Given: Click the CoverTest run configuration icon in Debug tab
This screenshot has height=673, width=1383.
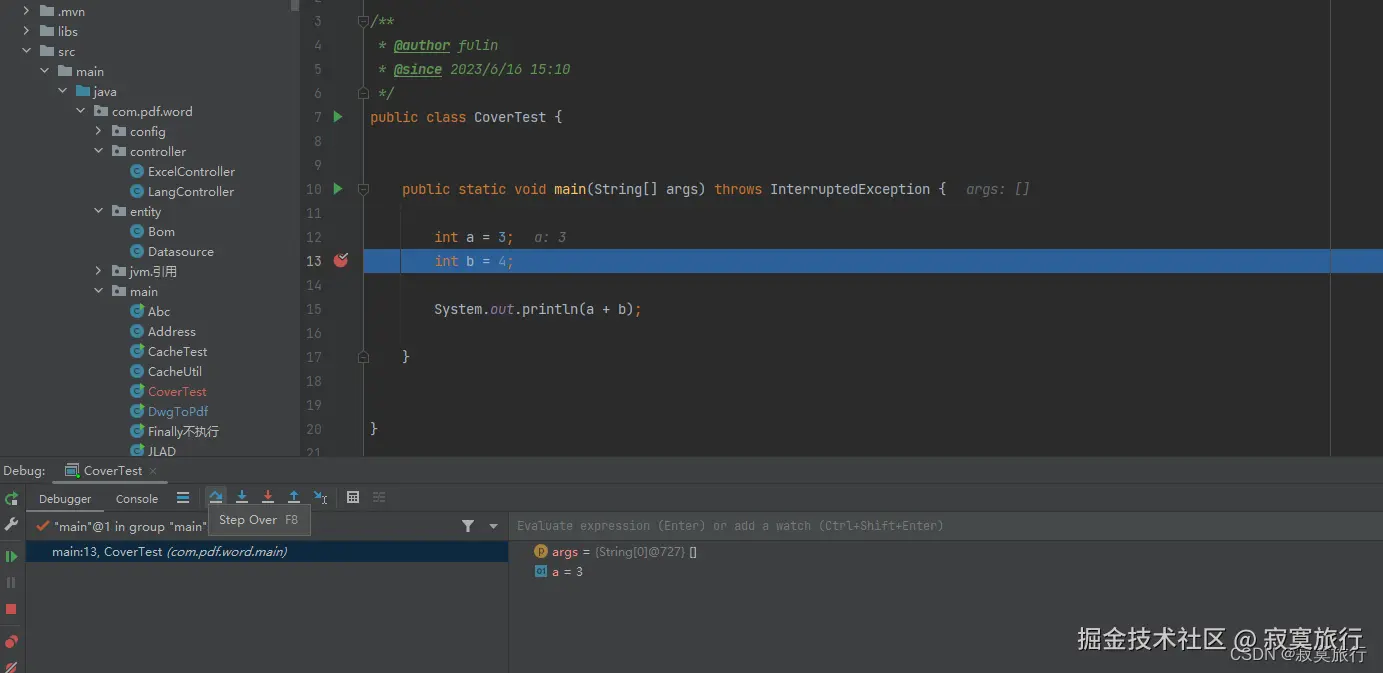Looking at the screenshot, I should click(x=72, y=471).
